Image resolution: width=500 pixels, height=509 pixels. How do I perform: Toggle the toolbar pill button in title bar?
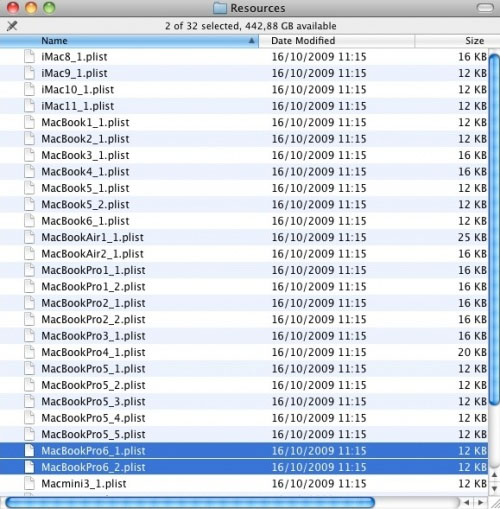(485, 8)
